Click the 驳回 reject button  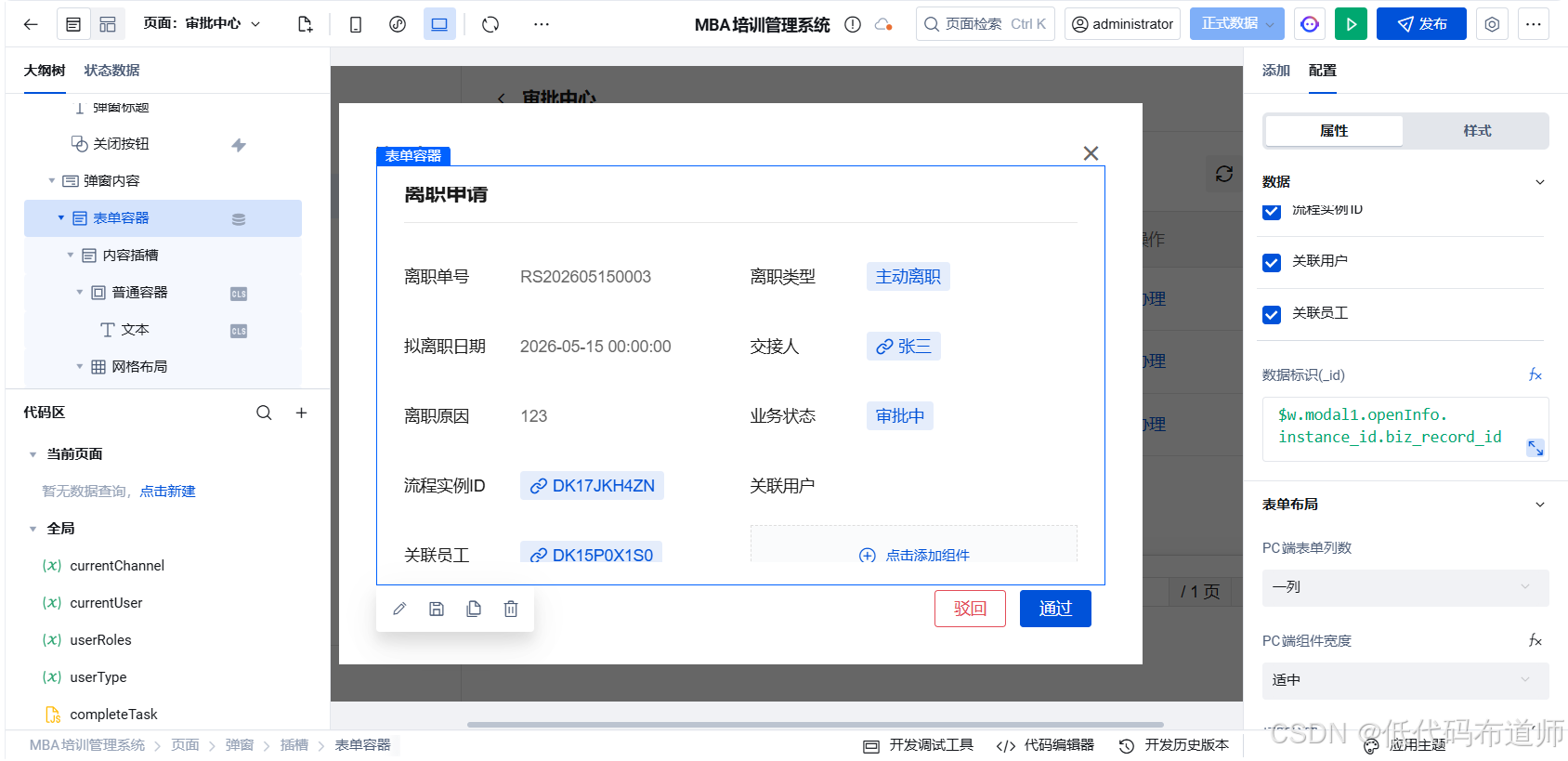click(970, 609)
